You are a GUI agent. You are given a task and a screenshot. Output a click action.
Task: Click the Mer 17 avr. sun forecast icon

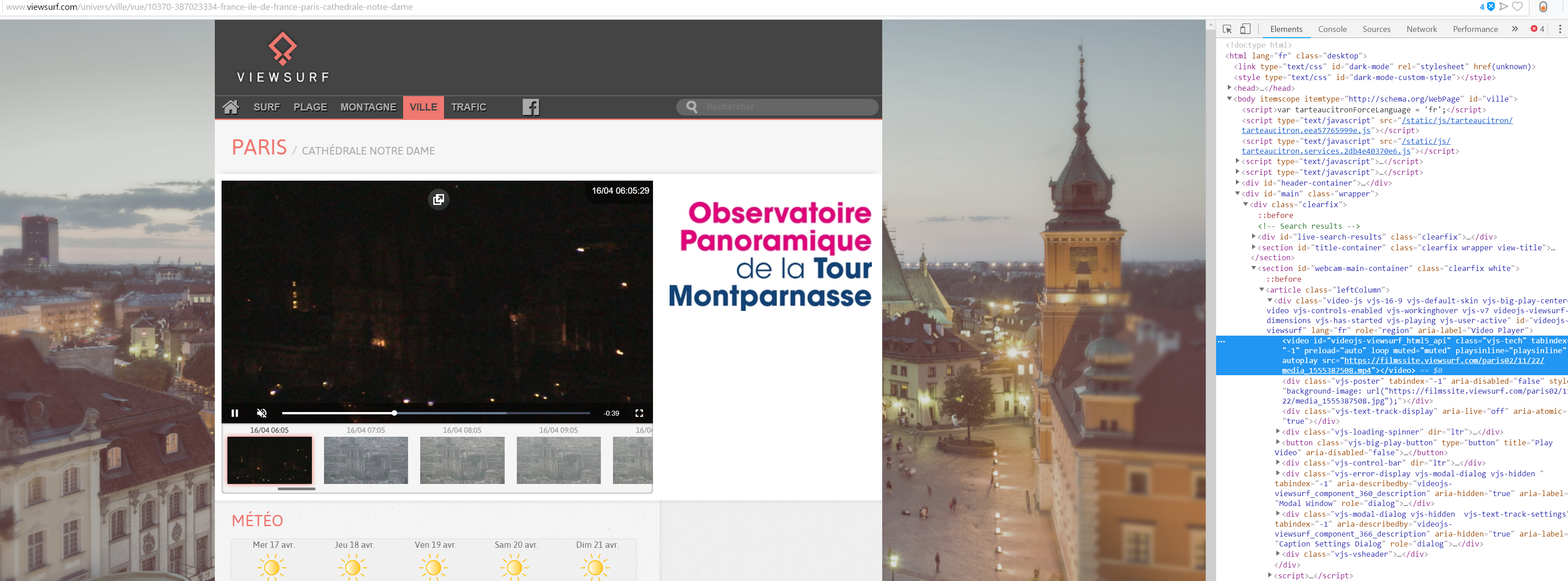271,567
